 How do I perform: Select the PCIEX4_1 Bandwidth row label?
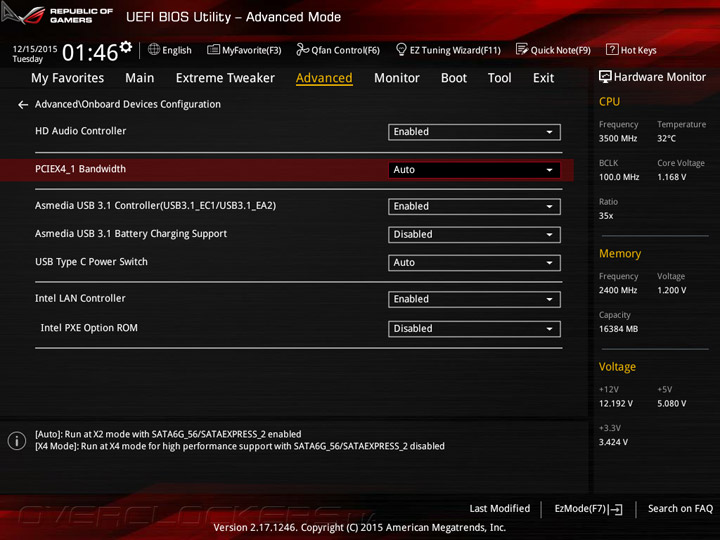coord(80,169)
